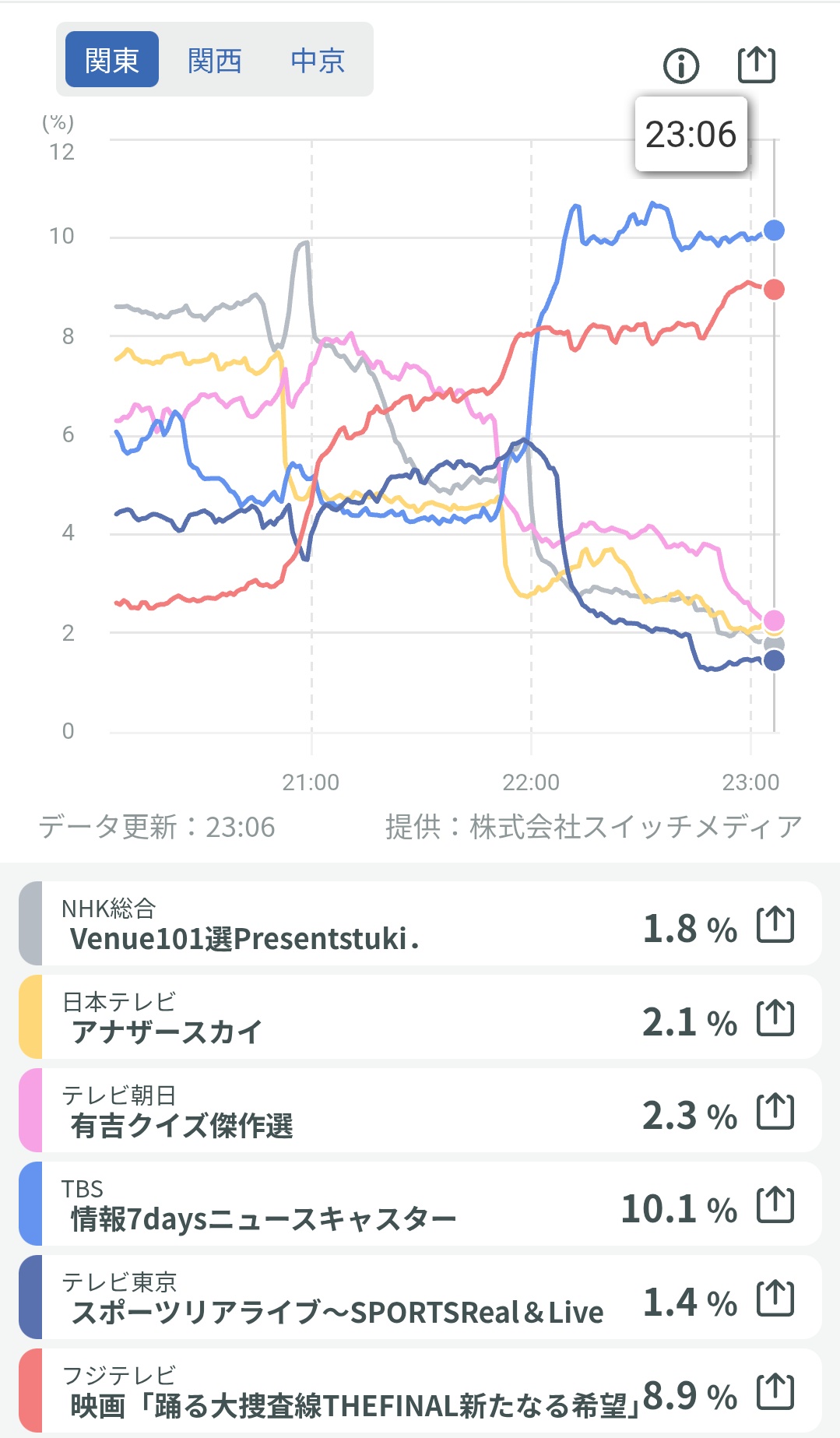Click the yellow 日本テレビ color bar
Screen dimensions: 840x1438
[30, 1018]
